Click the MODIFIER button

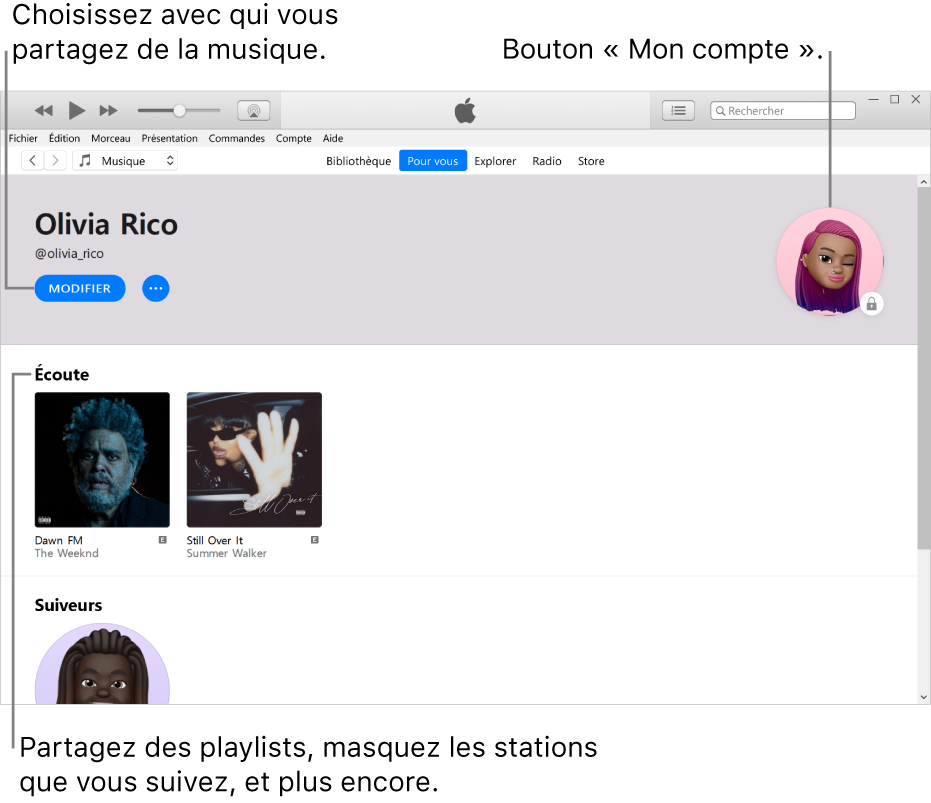pyautogui.click(x=79, y=288)
